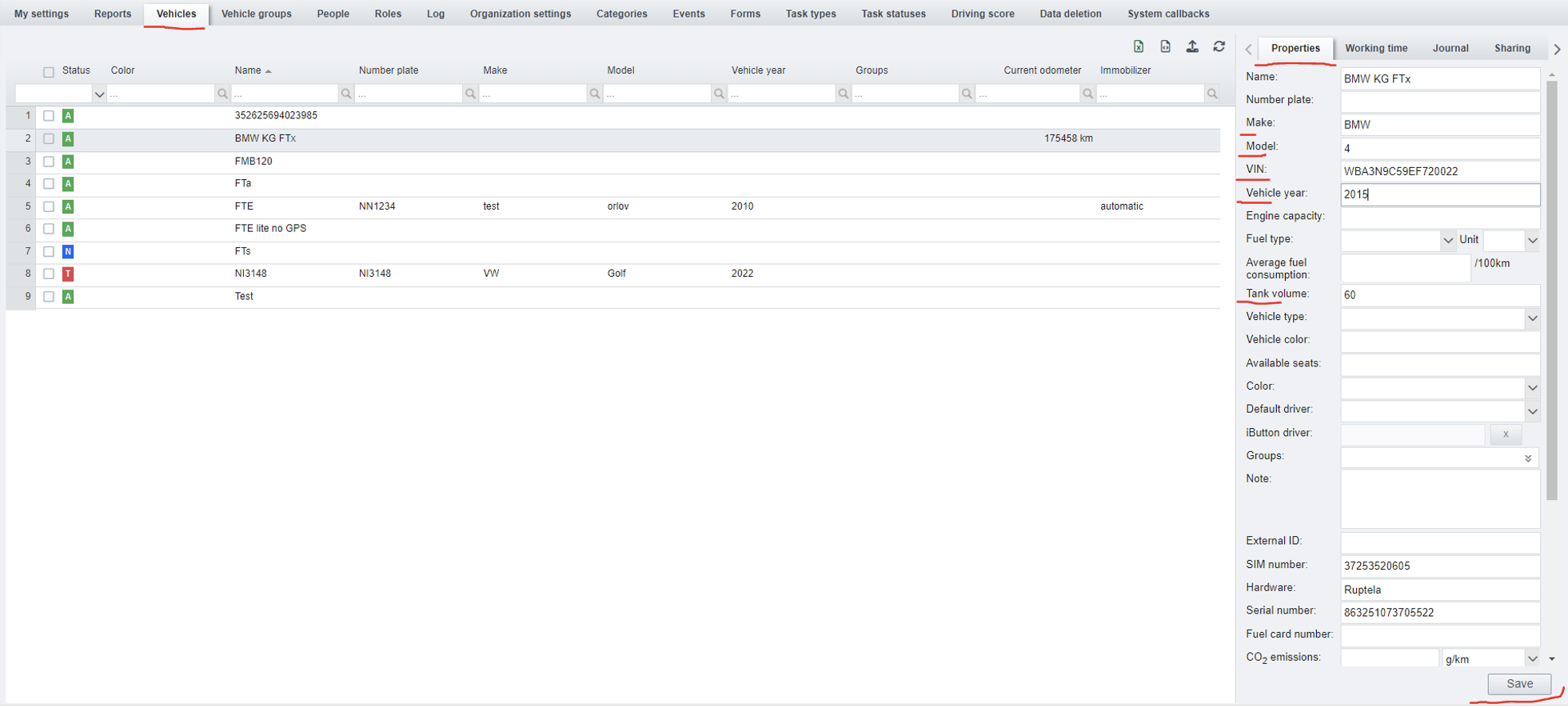
Task: Click the Color column search magnifier
Action: tap(222, 94)
